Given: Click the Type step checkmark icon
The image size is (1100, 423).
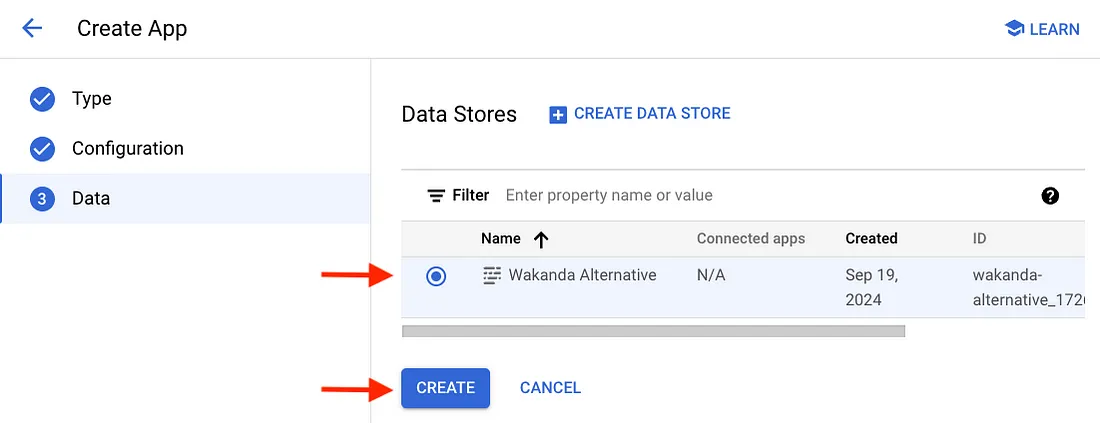Looking at the screenshot, I should [42, 99].
